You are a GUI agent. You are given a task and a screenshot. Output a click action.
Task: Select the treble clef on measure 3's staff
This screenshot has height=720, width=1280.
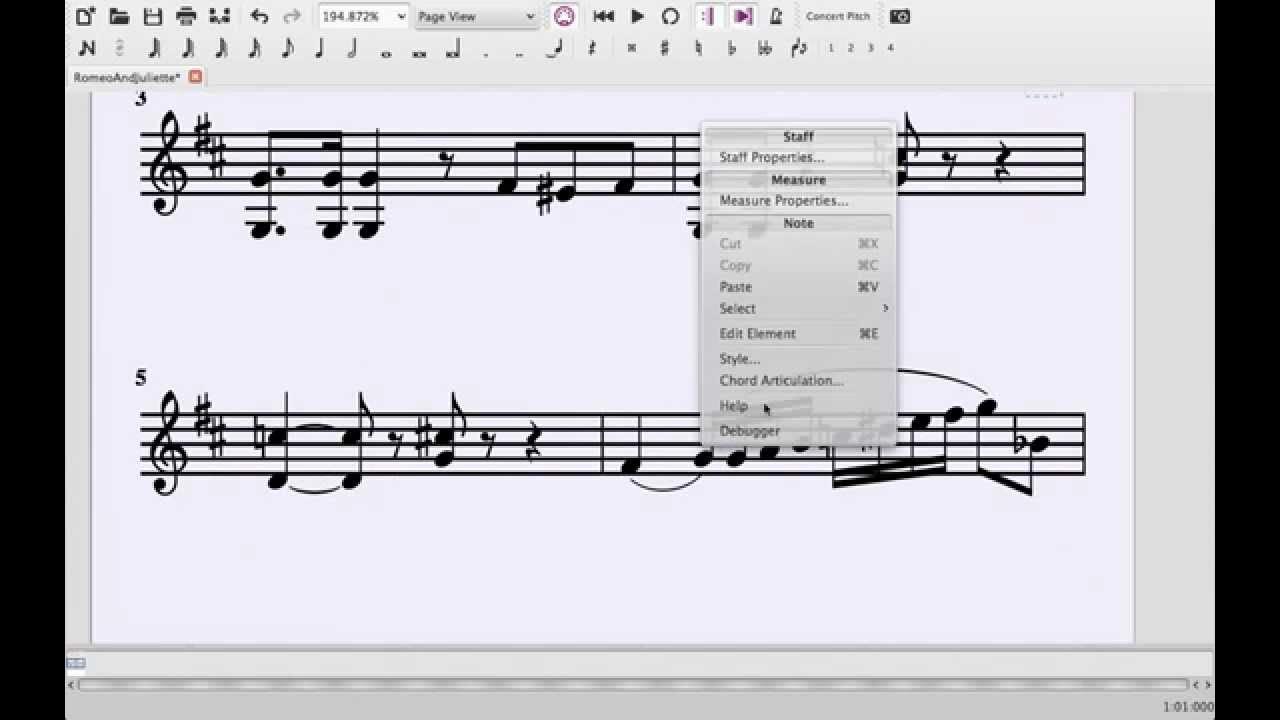click(x=170, y=162)
